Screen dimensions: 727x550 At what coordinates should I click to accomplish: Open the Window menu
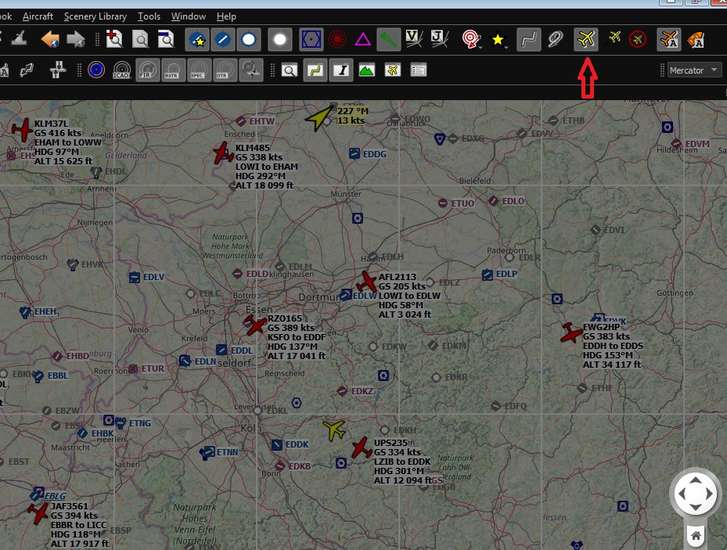188,16
